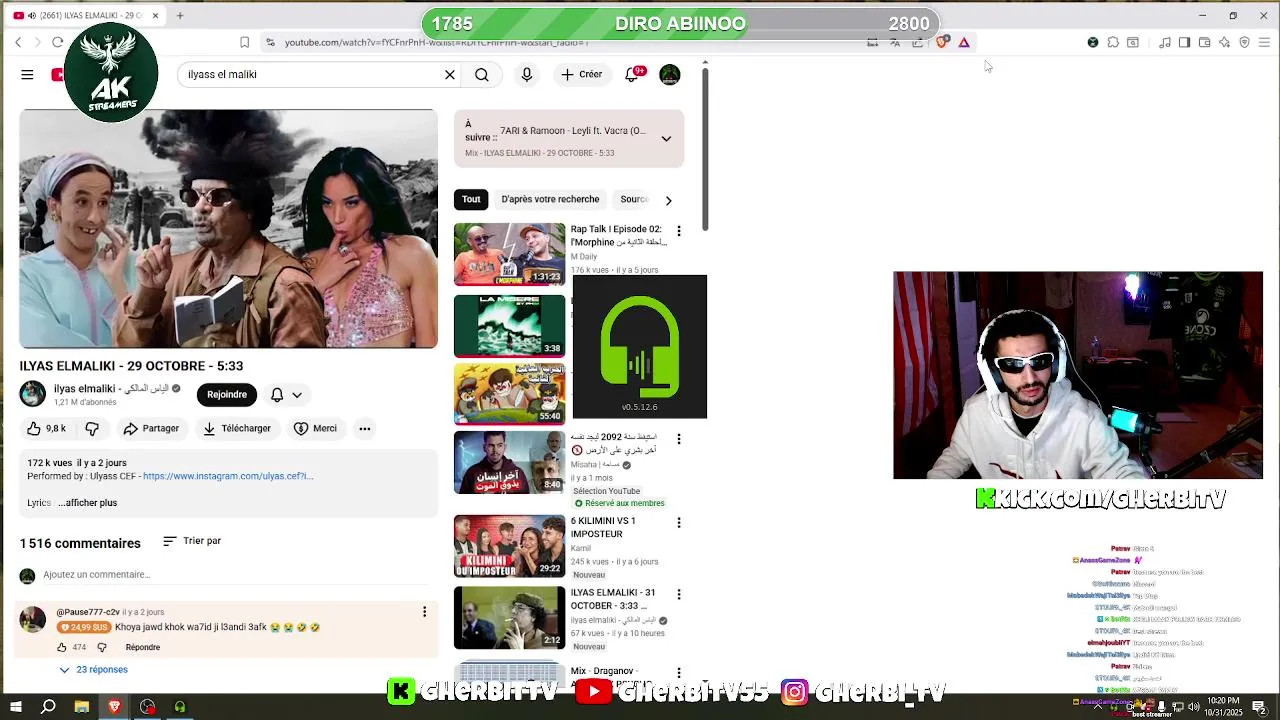
Task: Select the D'après votre recherche chip
Action: click(x=550, y=199)
